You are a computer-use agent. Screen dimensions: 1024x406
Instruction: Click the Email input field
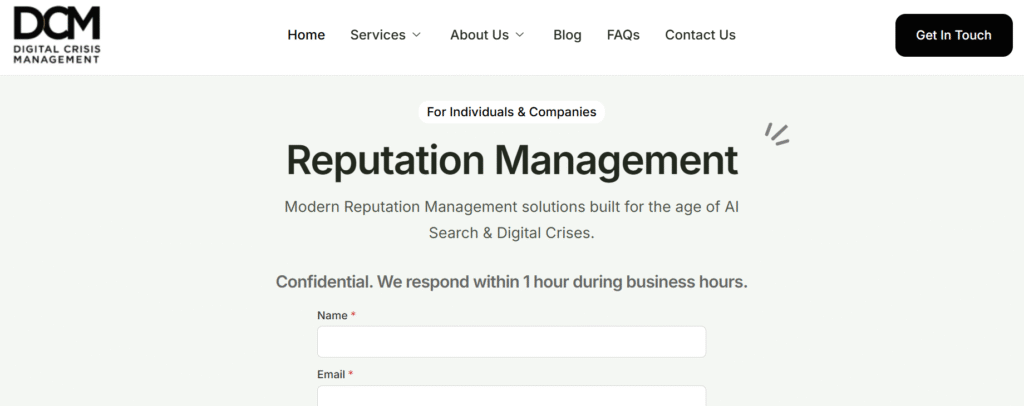[511, 396]
